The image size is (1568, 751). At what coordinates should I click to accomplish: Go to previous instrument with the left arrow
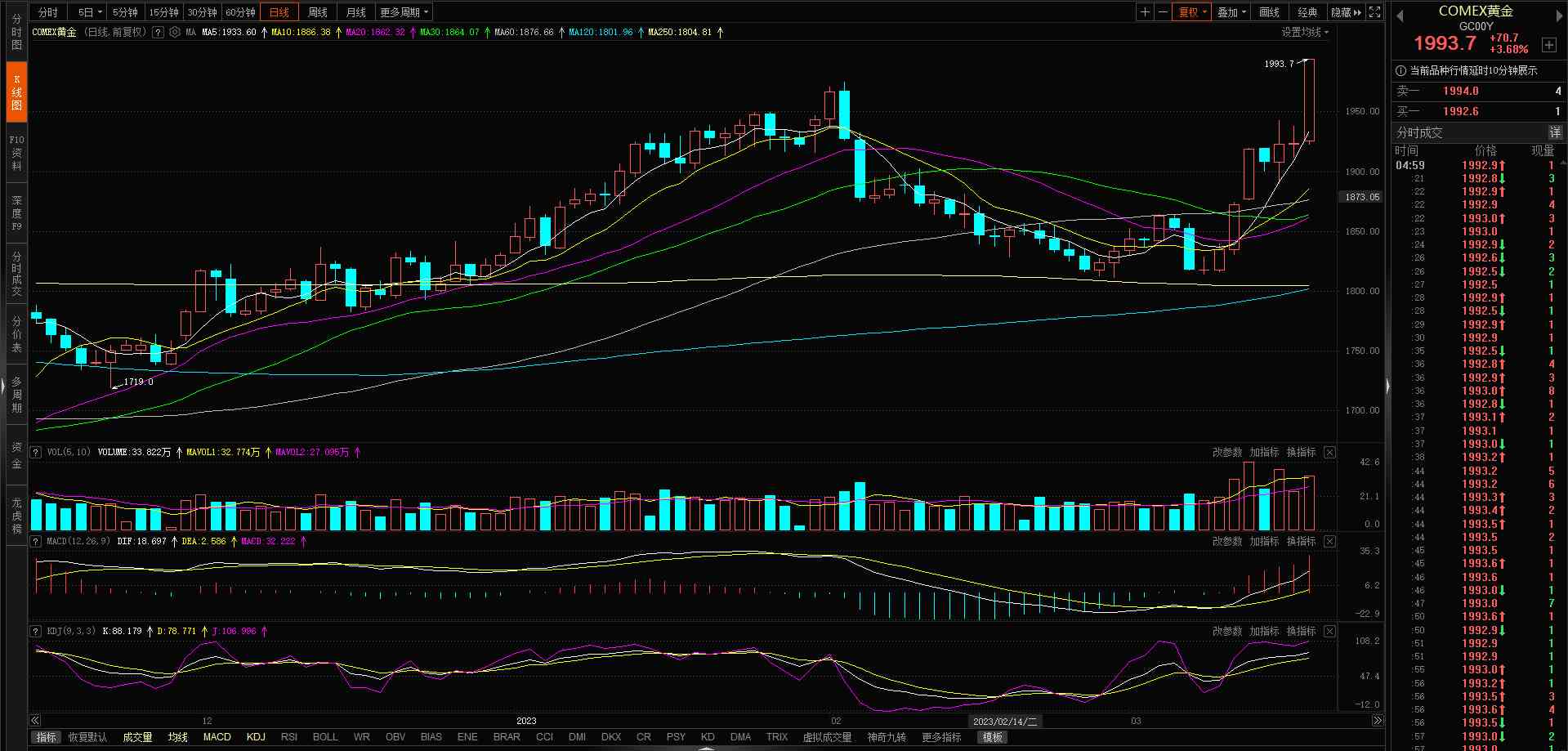[x=1400, y=16]
